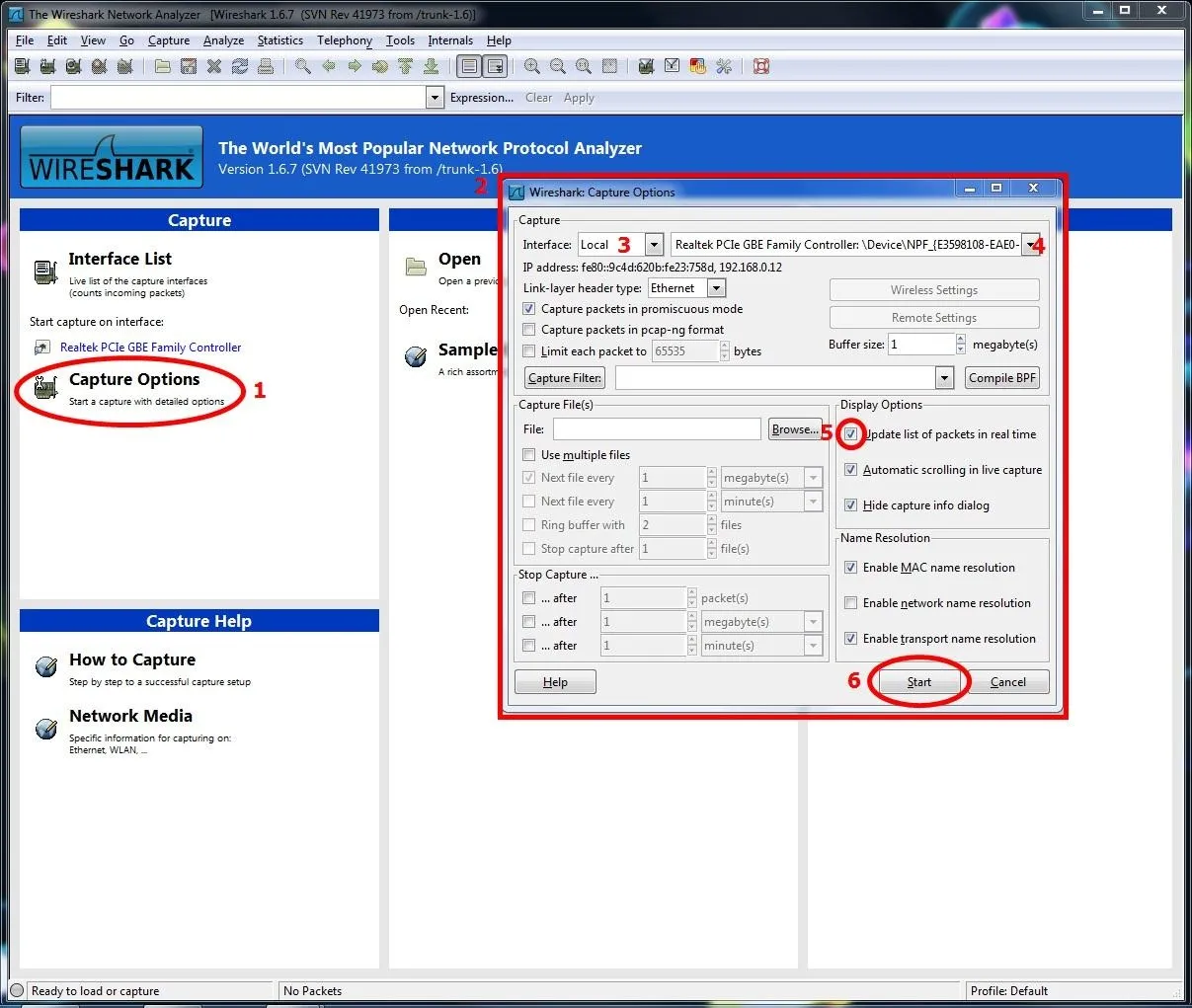Viewport: 1192px width, 1008px height.
Task: Click the Go To Packet icon
Action: pyautogui.click(x=380, y=66)
